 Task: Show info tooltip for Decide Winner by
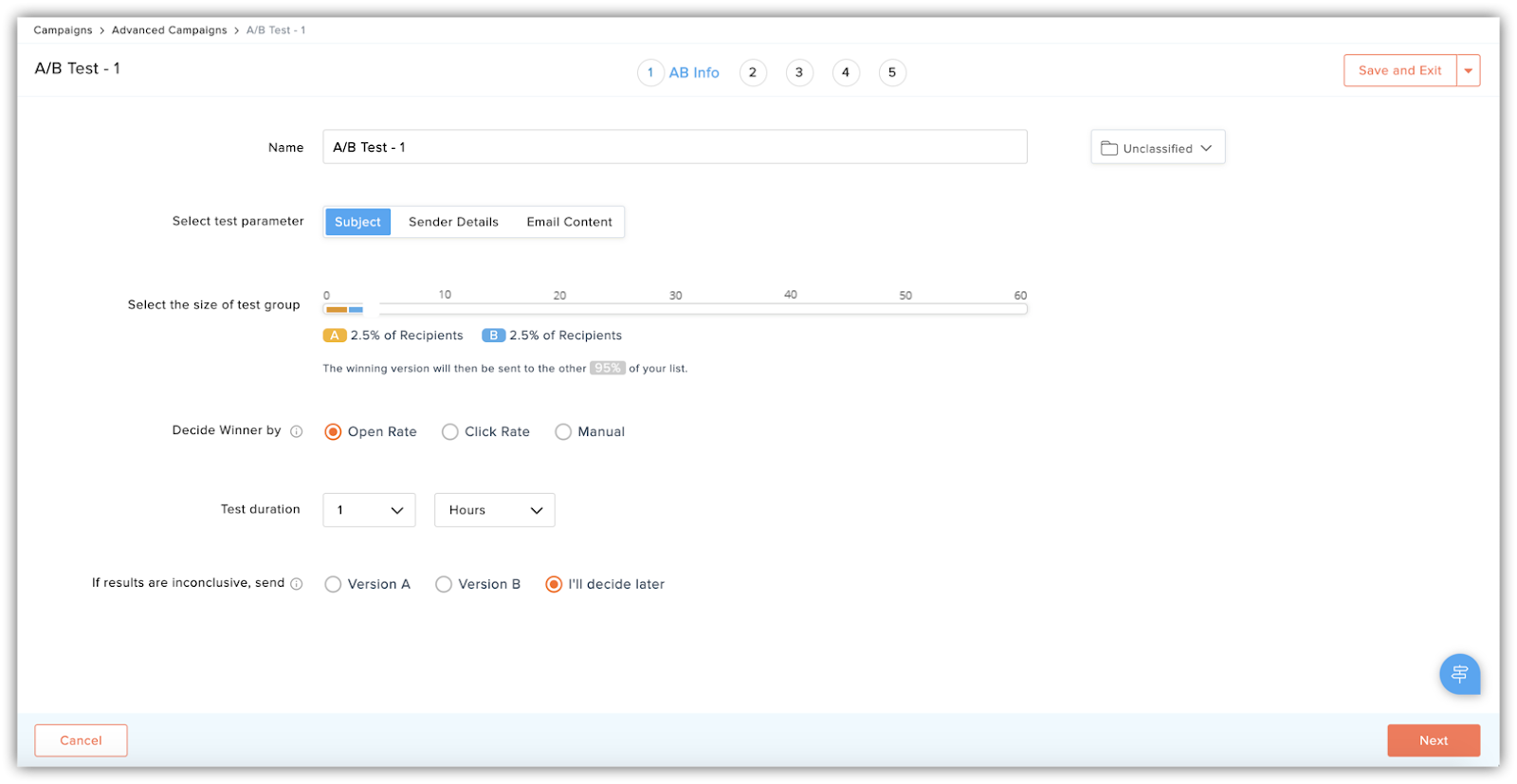(x=297, y=431)
